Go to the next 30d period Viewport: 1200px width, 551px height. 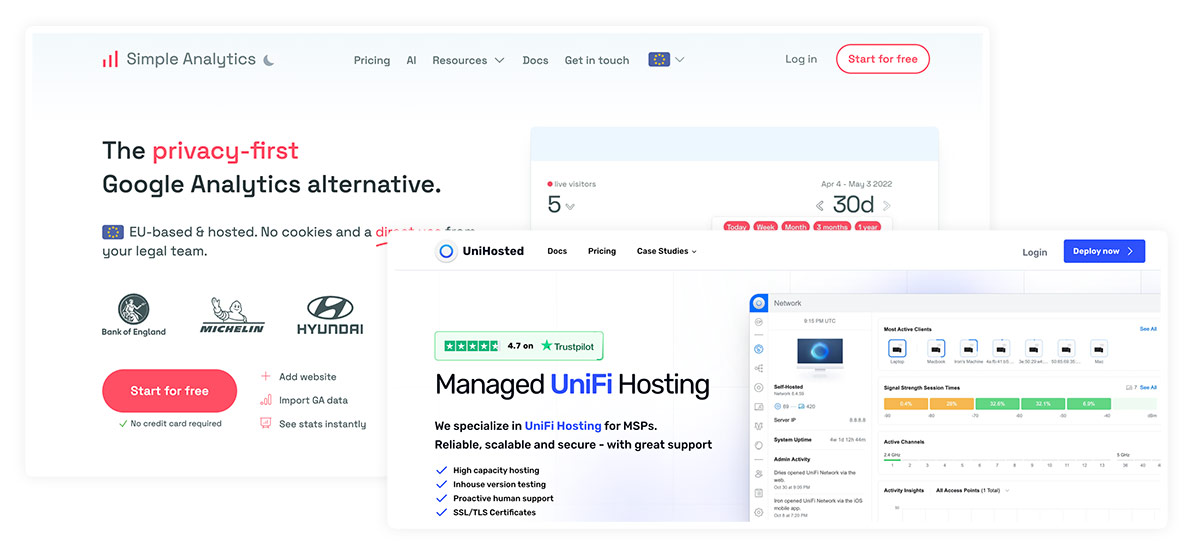(886, 206)
